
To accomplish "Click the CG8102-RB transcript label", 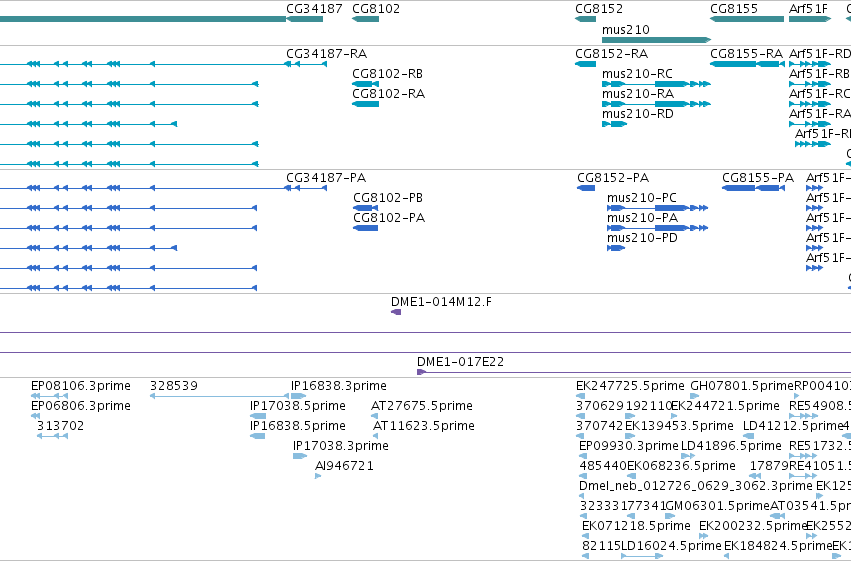I will click(x=388, y=74).
